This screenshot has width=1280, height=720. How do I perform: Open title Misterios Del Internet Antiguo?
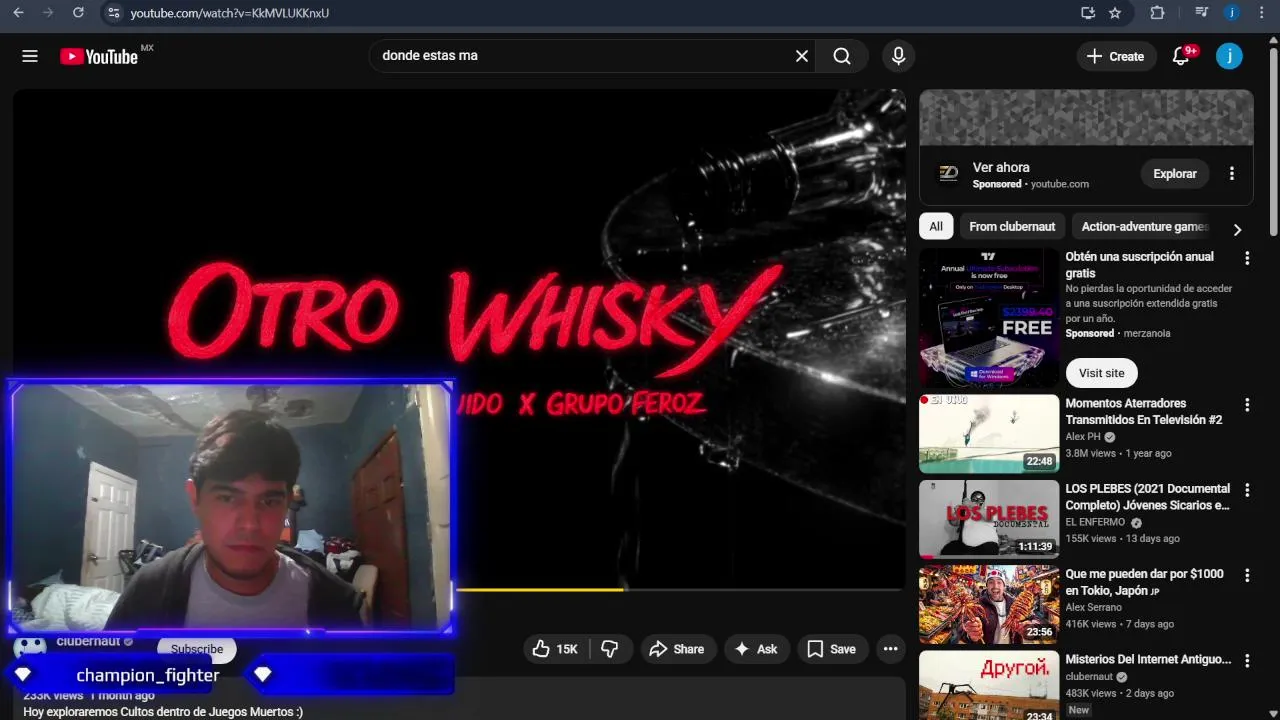pyautogui.click(x=1148, y=660)
